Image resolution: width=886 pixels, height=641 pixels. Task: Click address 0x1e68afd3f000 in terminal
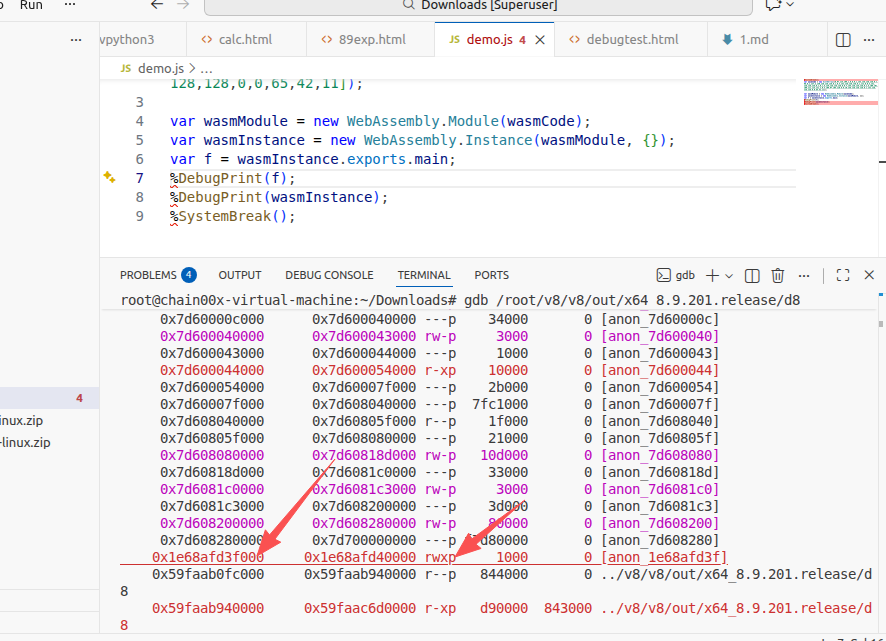click(x=208, y=557)
